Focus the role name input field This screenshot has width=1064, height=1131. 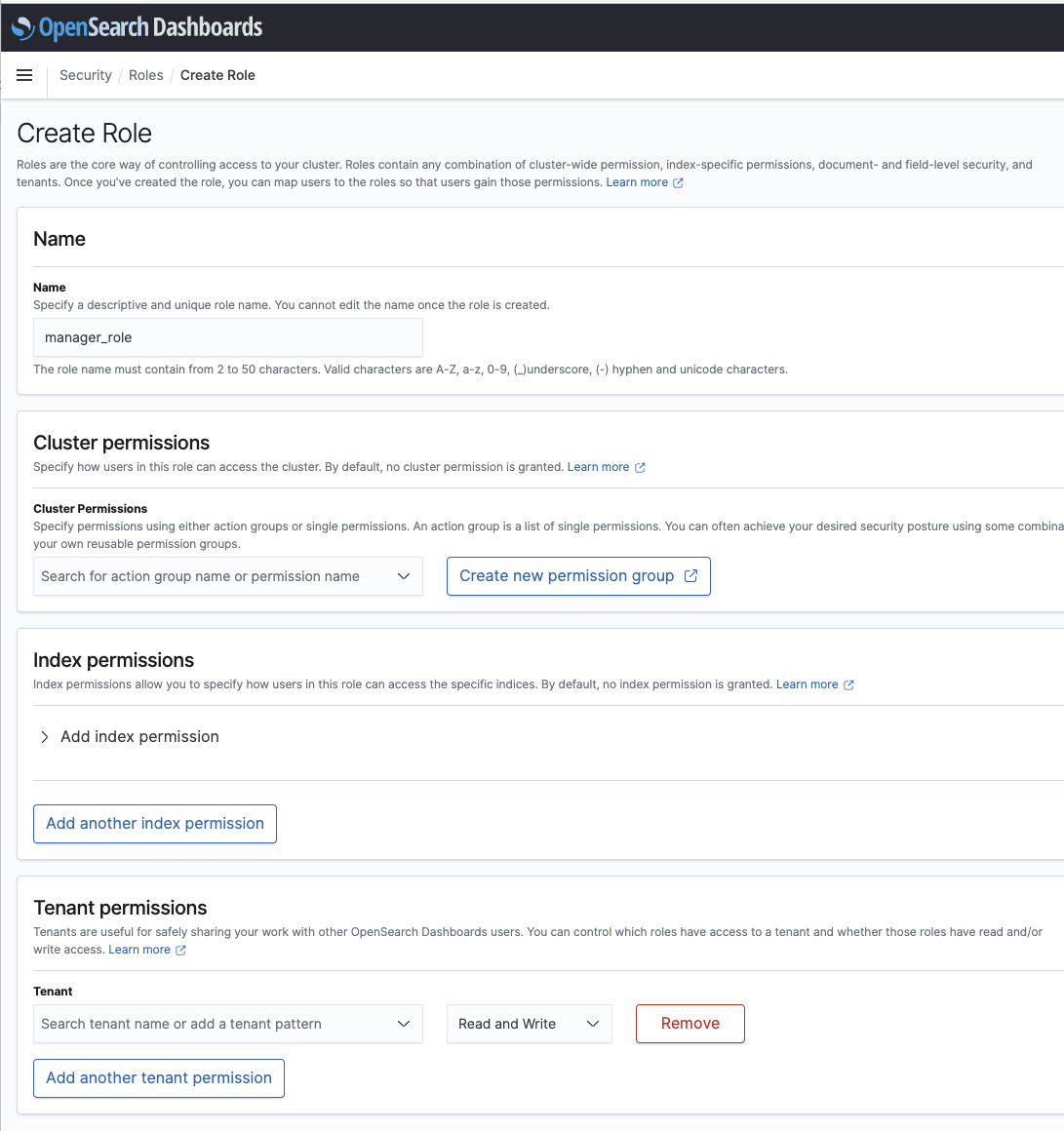[228, 337]
